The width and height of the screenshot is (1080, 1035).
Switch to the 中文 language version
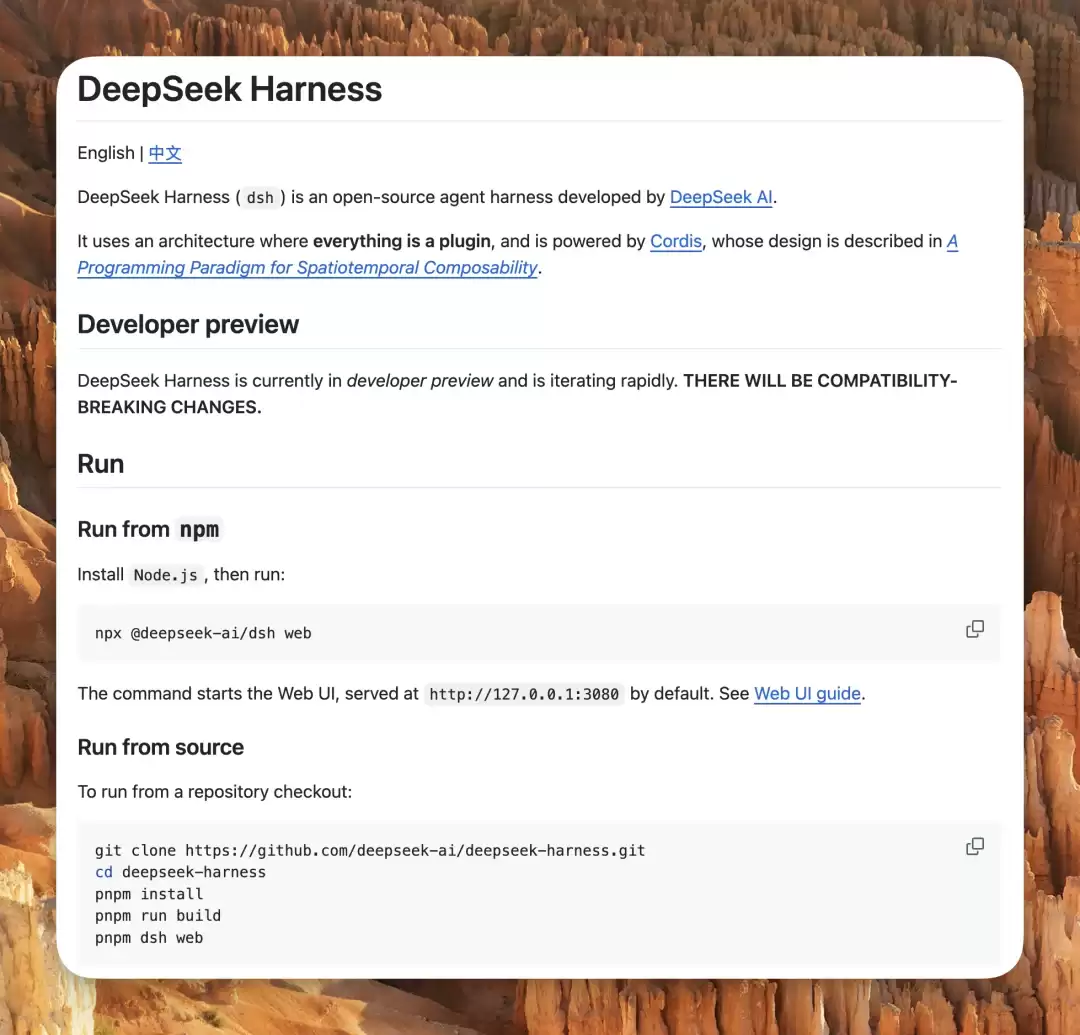[165, 153]
